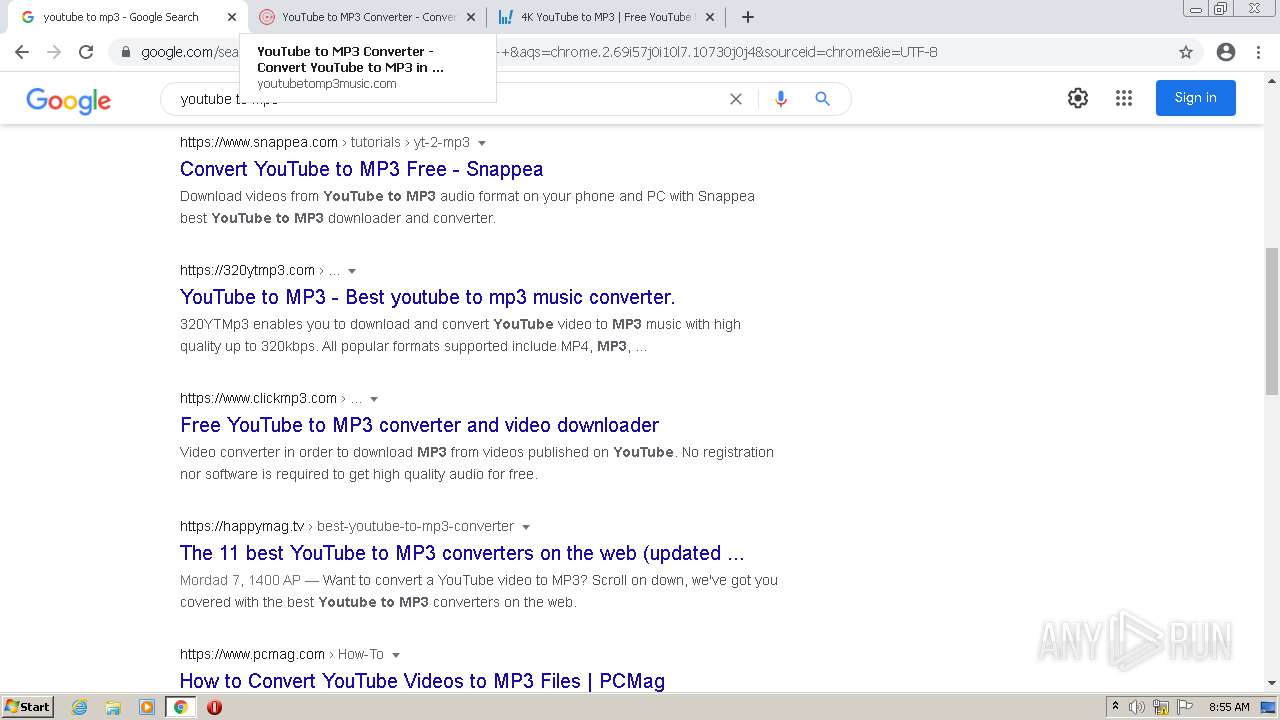Open new browser tab
The width and height of the screenshot is (1280, 720).
point(748,17)
